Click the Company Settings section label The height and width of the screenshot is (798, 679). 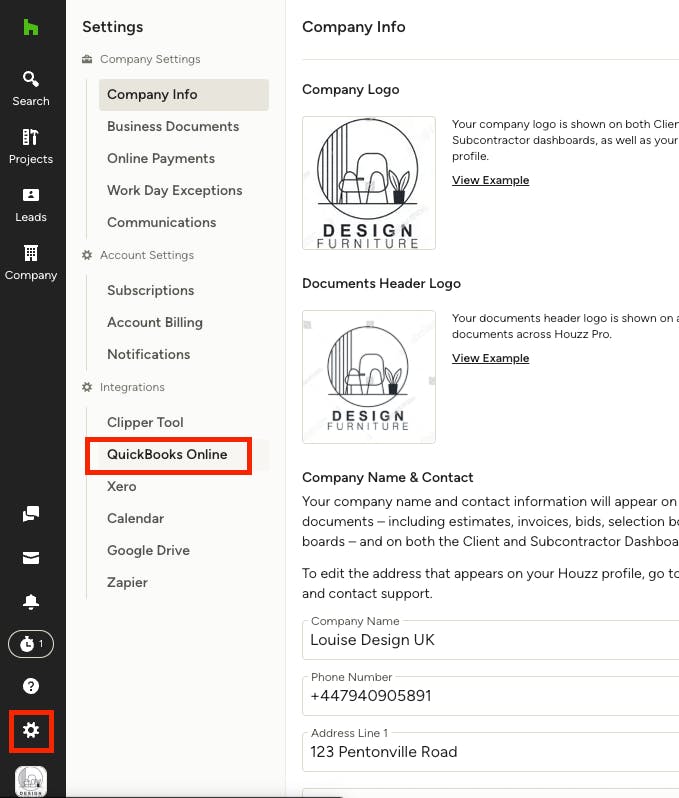tap(150, 60)
